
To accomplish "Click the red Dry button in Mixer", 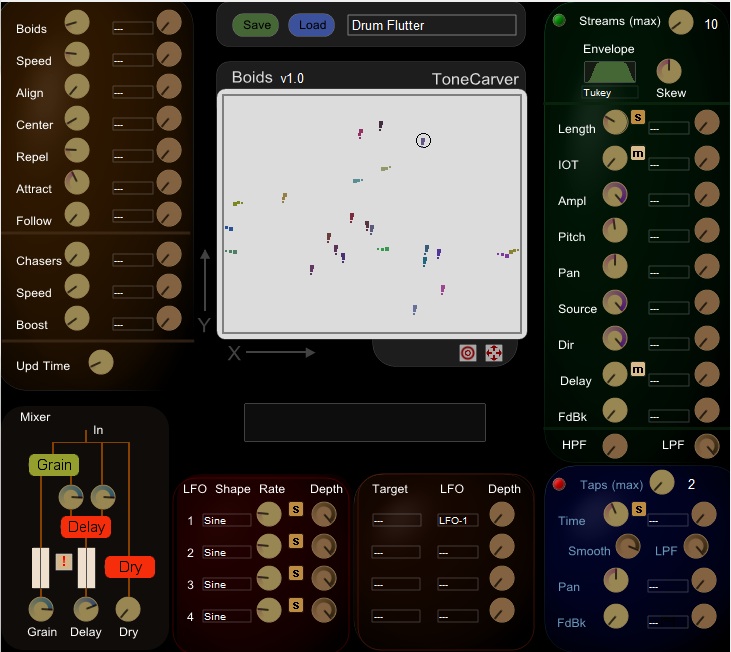I will tap(130, 567).
